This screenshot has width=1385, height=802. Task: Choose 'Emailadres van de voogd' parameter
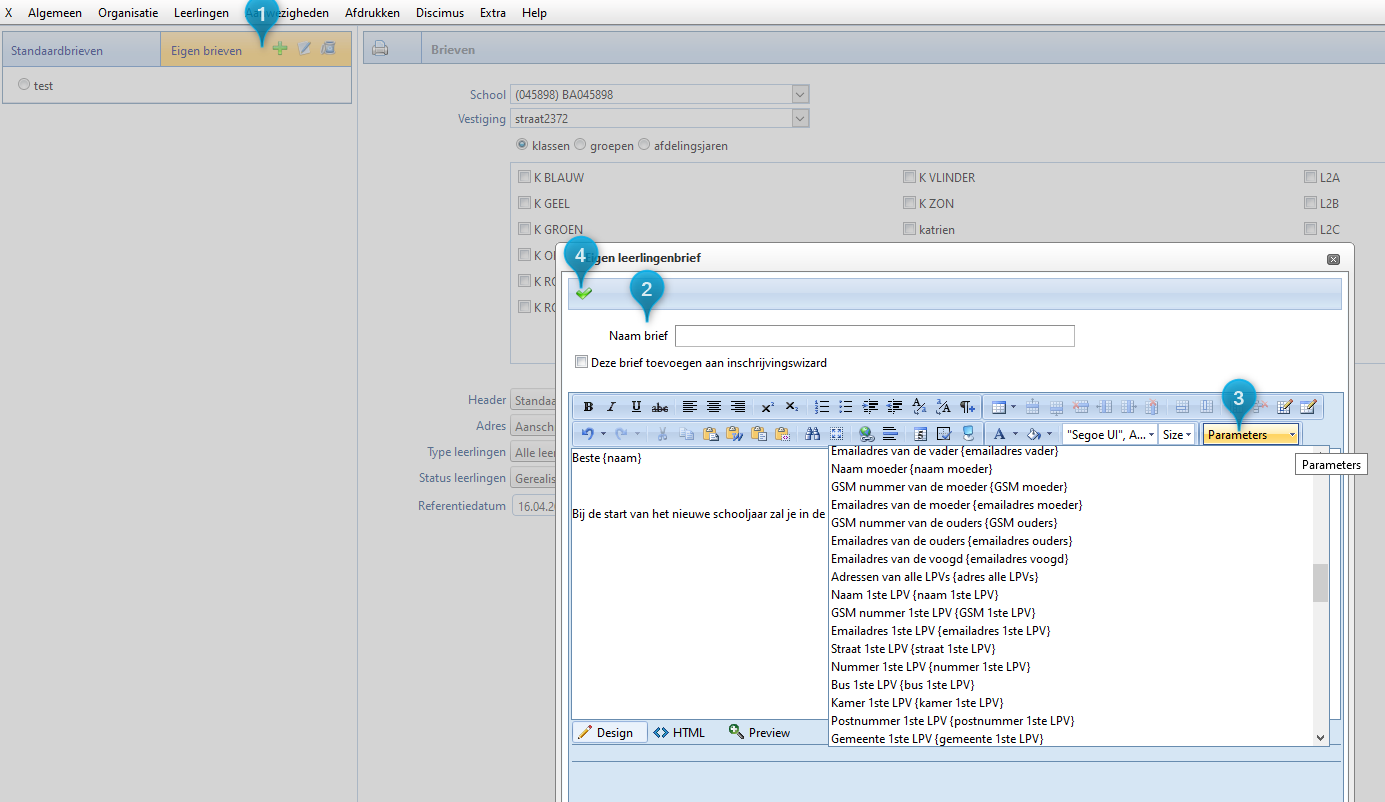coord(949,559)
